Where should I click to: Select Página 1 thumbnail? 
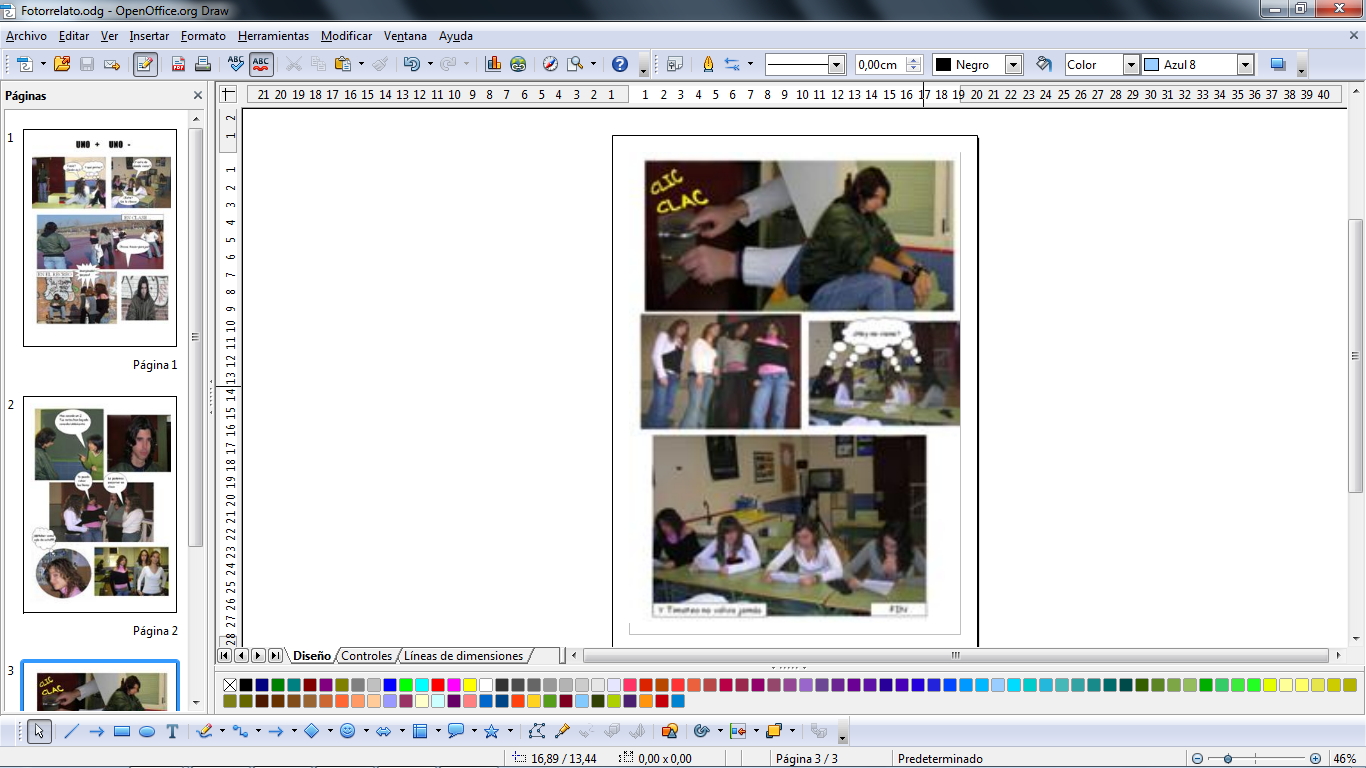click(100, 238)
